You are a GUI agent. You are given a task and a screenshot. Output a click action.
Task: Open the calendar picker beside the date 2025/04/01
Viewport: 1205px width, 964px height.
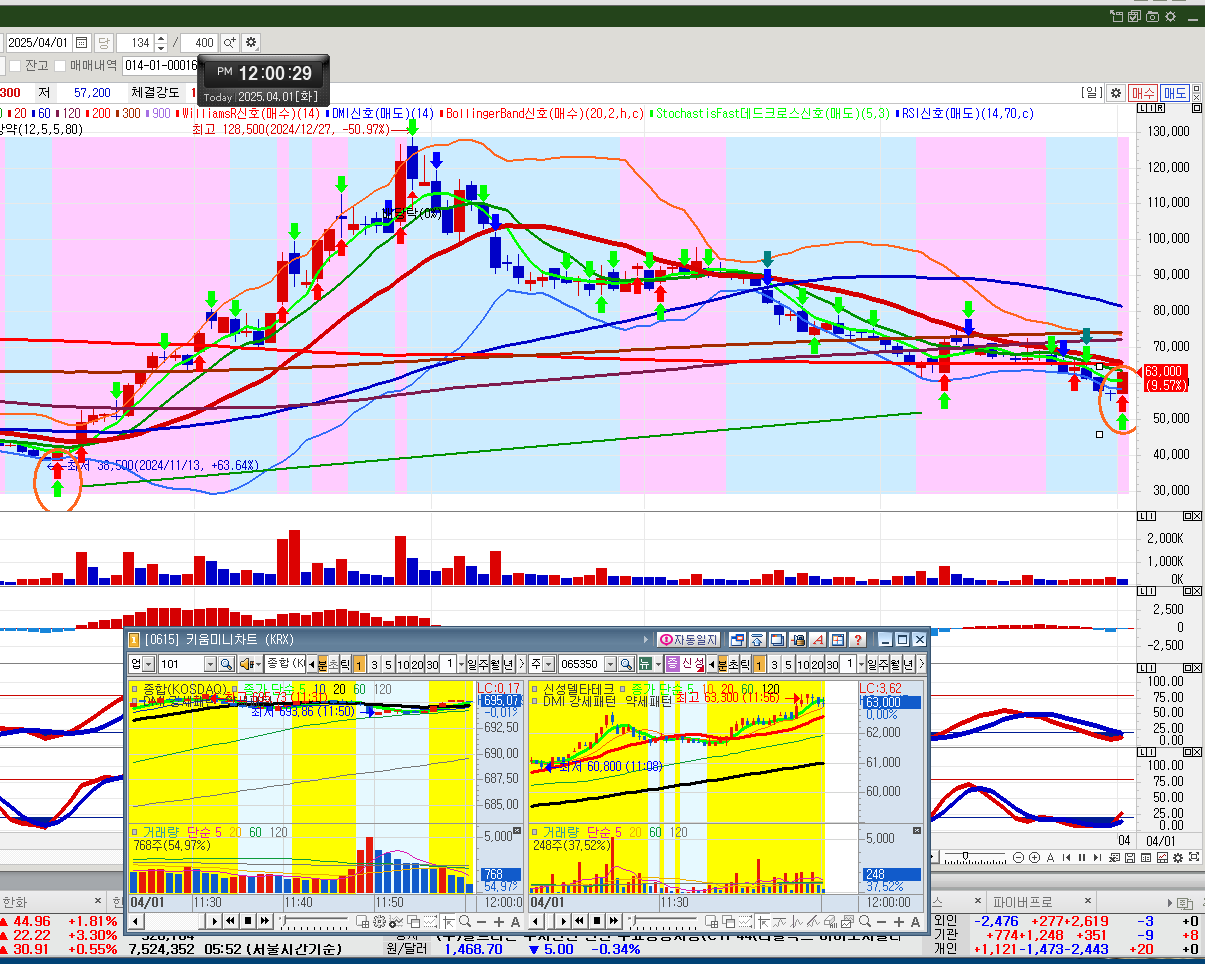pos(81,43)
